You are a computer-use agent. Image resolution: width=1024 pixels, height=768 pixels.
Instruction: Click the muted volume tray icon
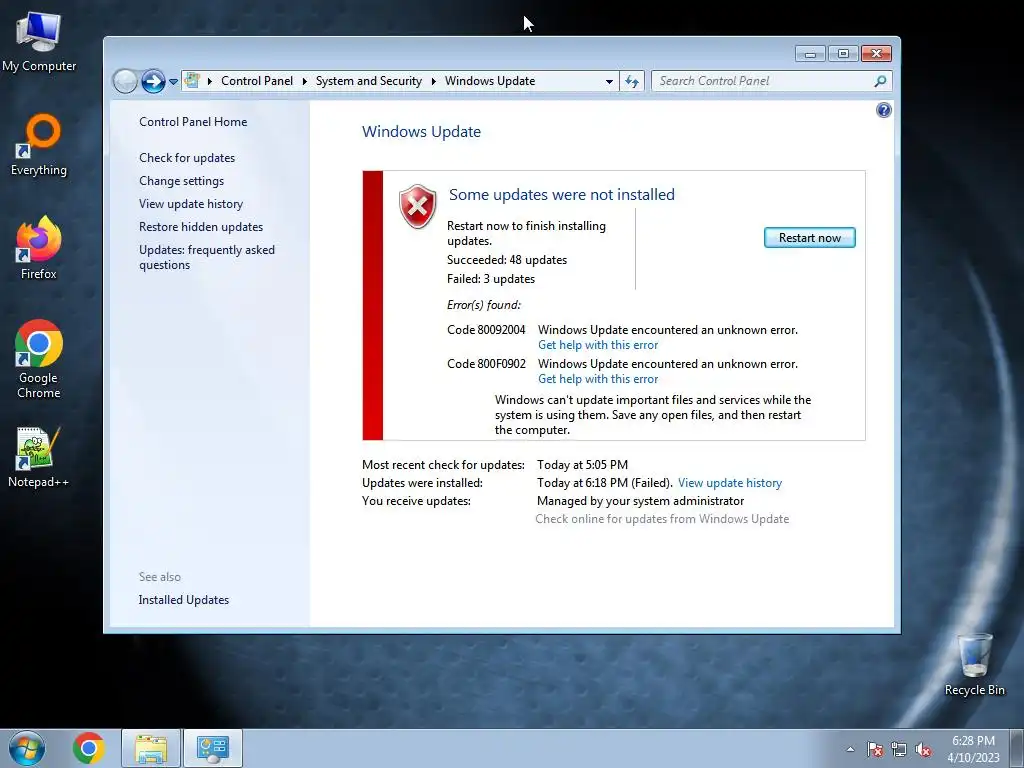pyautogui.click(x=923, y=749)
